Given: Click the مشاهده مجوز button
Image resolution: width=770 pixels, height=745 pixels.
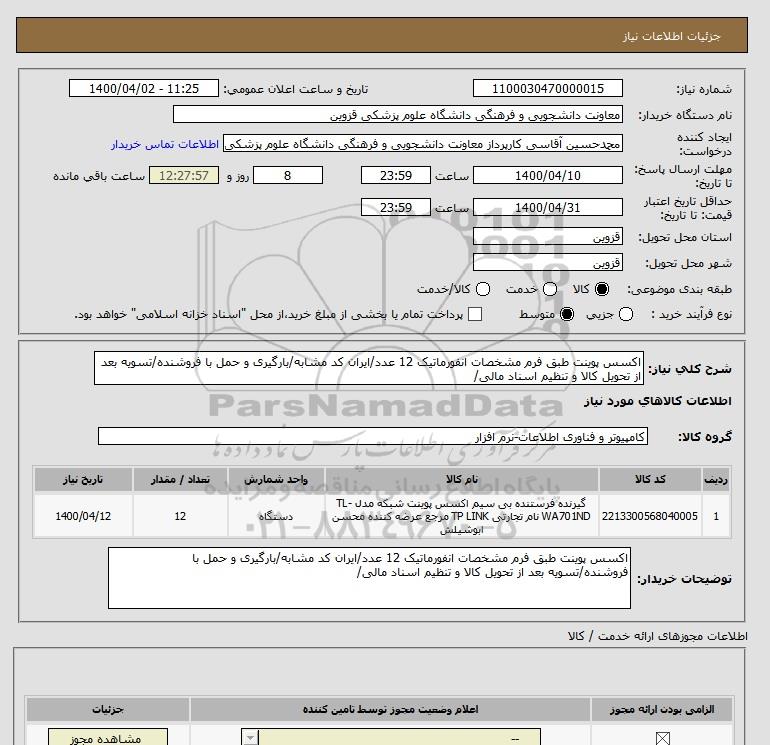Looking at the screenshot, I should pyautogui.click(x=108, y=737).
